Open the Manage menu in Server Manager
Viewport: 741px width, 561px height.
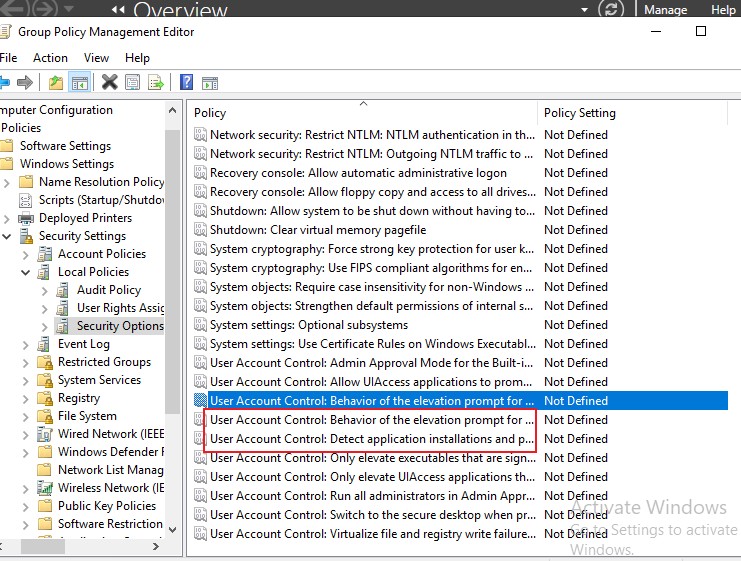coord(665,10)
